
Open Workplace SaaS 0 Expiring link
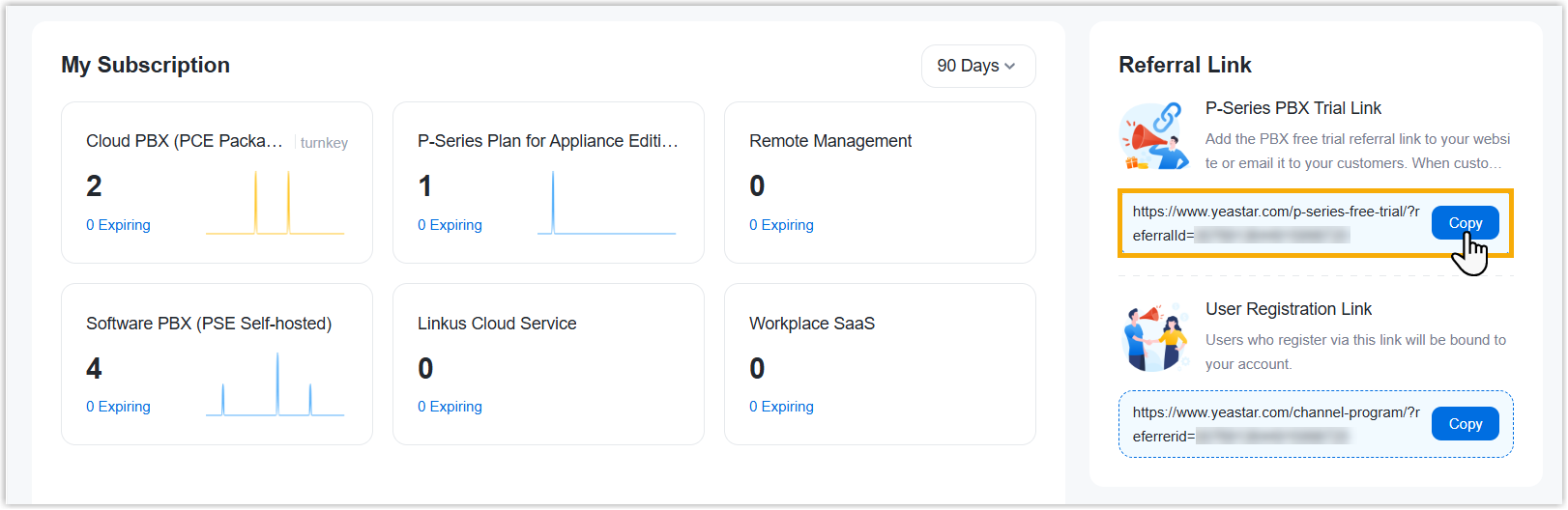point(781,407)
